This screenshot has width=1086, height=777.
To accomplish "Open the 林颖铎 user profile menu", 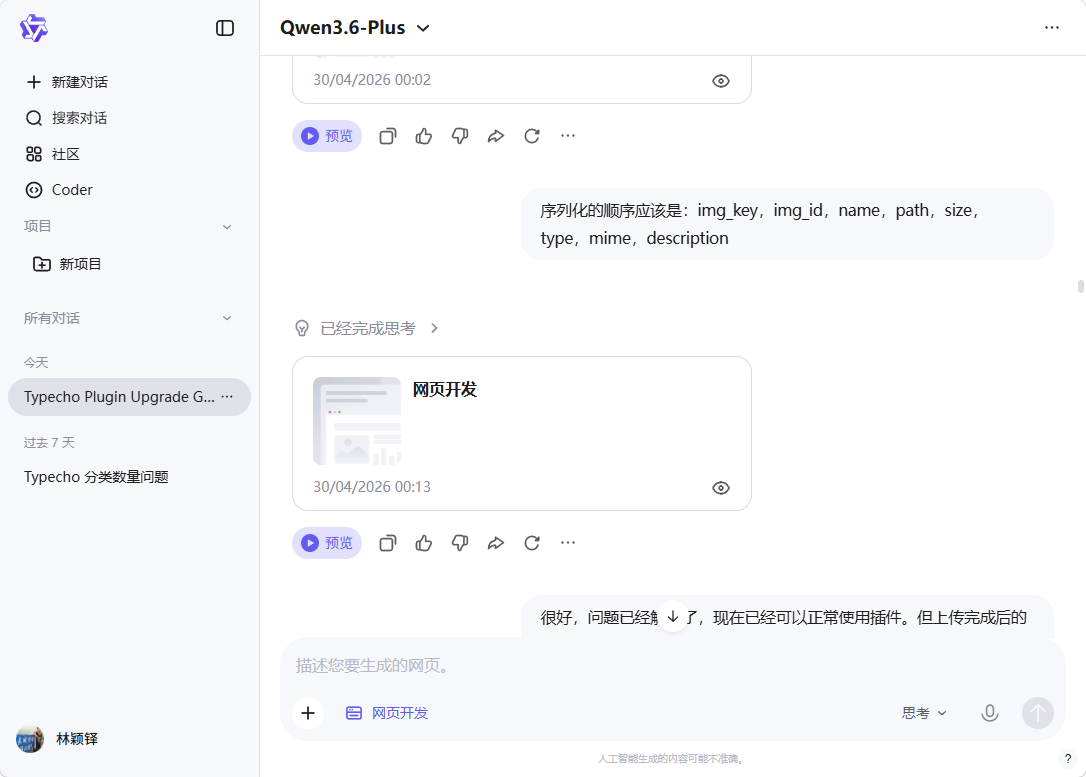I will click(x=57, y=739).
